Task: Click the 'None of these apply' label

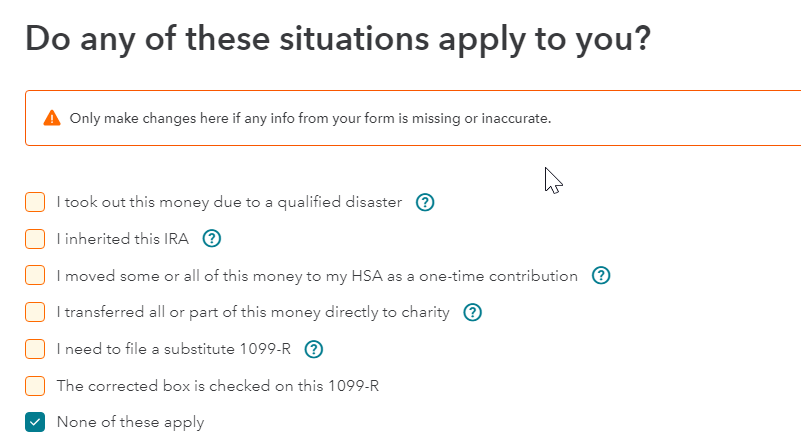Action: click(x=130, y=422)
